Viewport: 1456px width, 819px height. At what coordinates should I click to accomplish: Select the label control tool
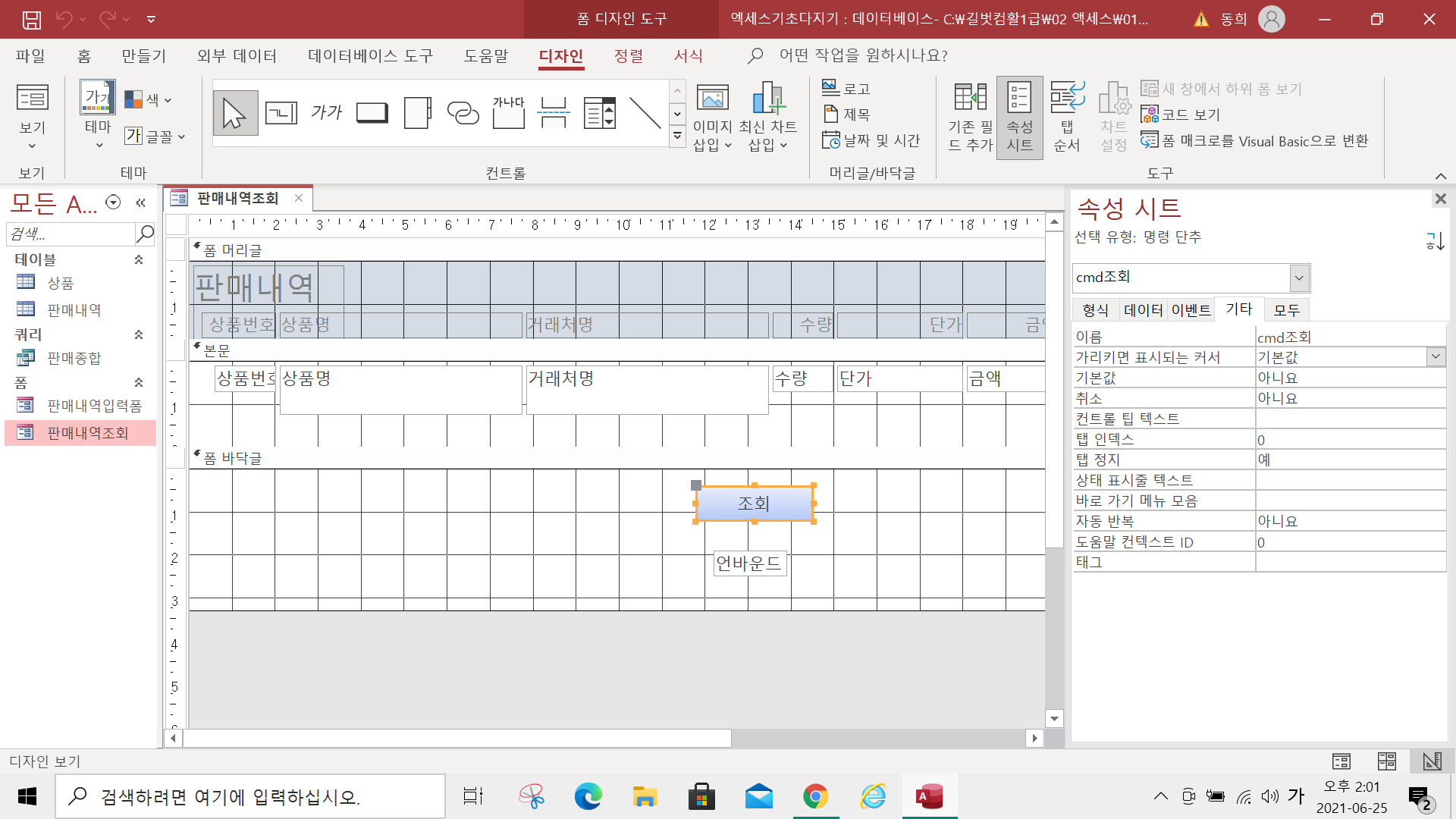point(327,114)
